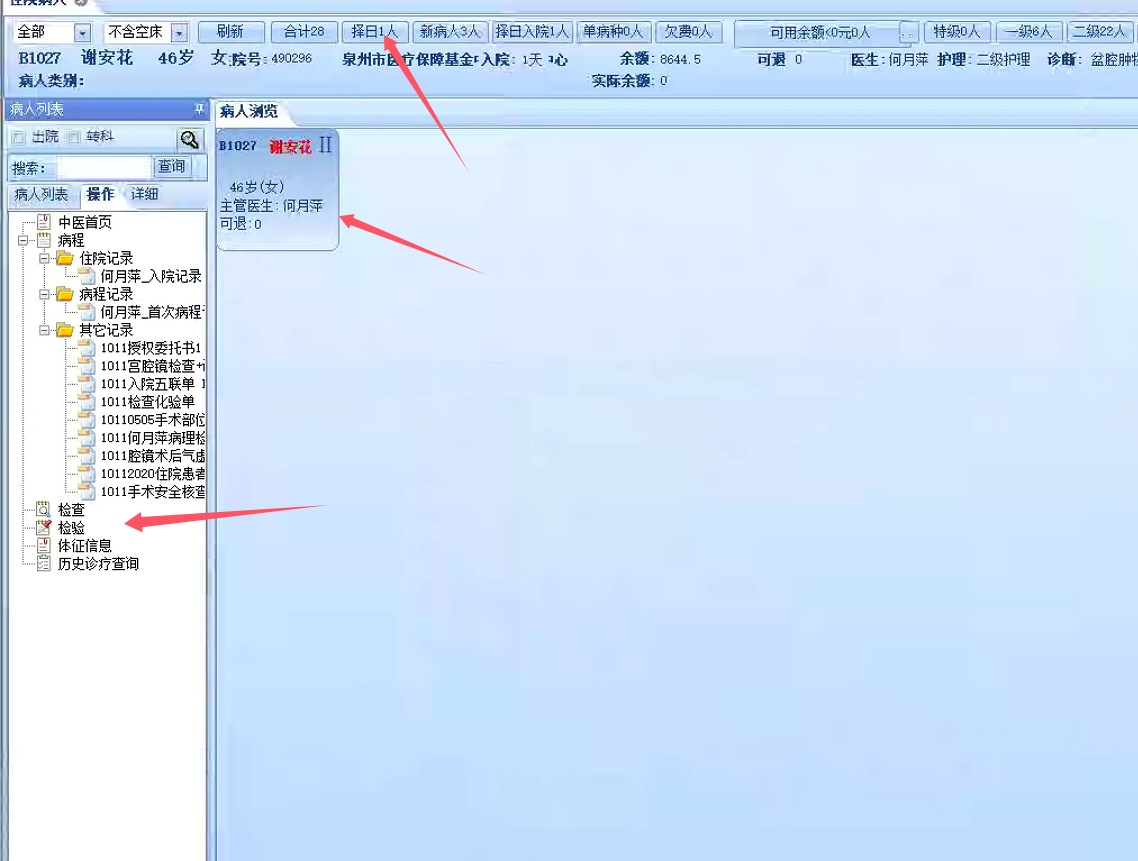Collapse the 其它记录 folder node
This screenshot has width=1138, height=861.
pos(44,330)
